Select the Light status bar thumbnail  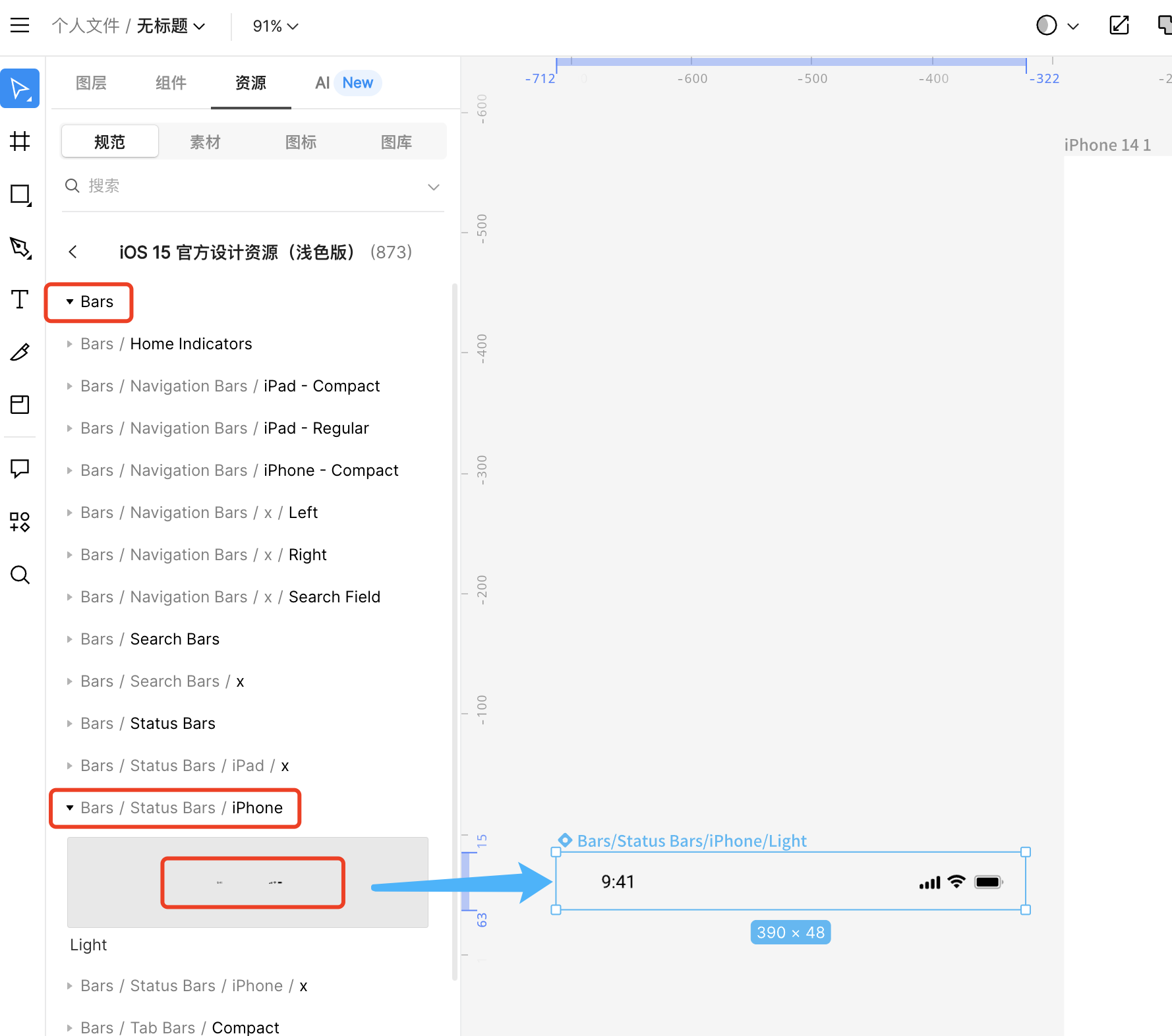click(248, 882)
